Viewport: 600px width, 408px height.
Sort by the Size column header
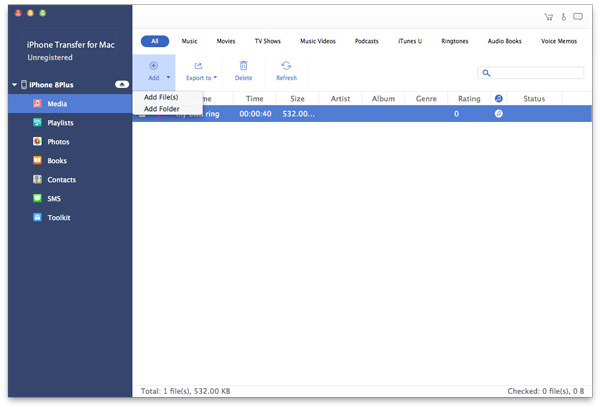[x=297, y=99]
